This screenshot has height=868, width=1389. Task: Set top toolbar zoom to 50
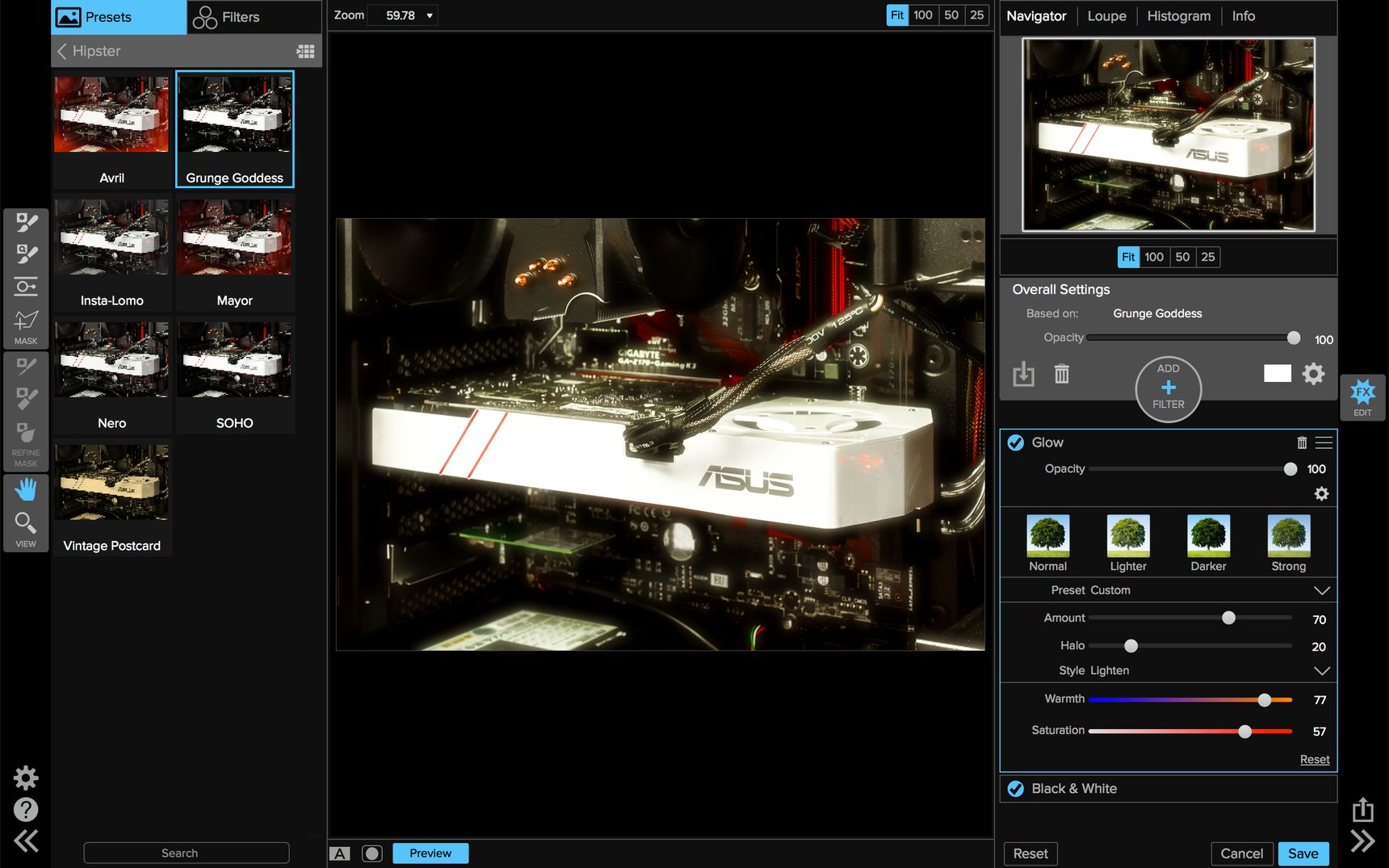click(951, 15)
